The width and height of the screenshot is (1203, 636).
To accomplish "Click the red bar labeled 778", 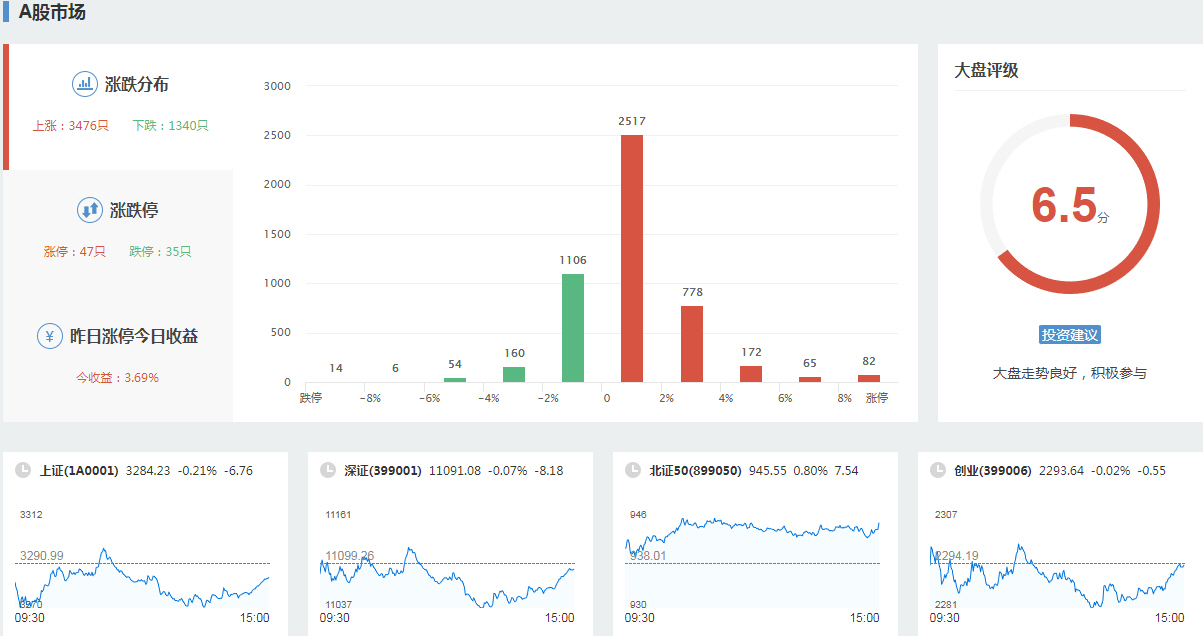I will (x=692, y=344).
